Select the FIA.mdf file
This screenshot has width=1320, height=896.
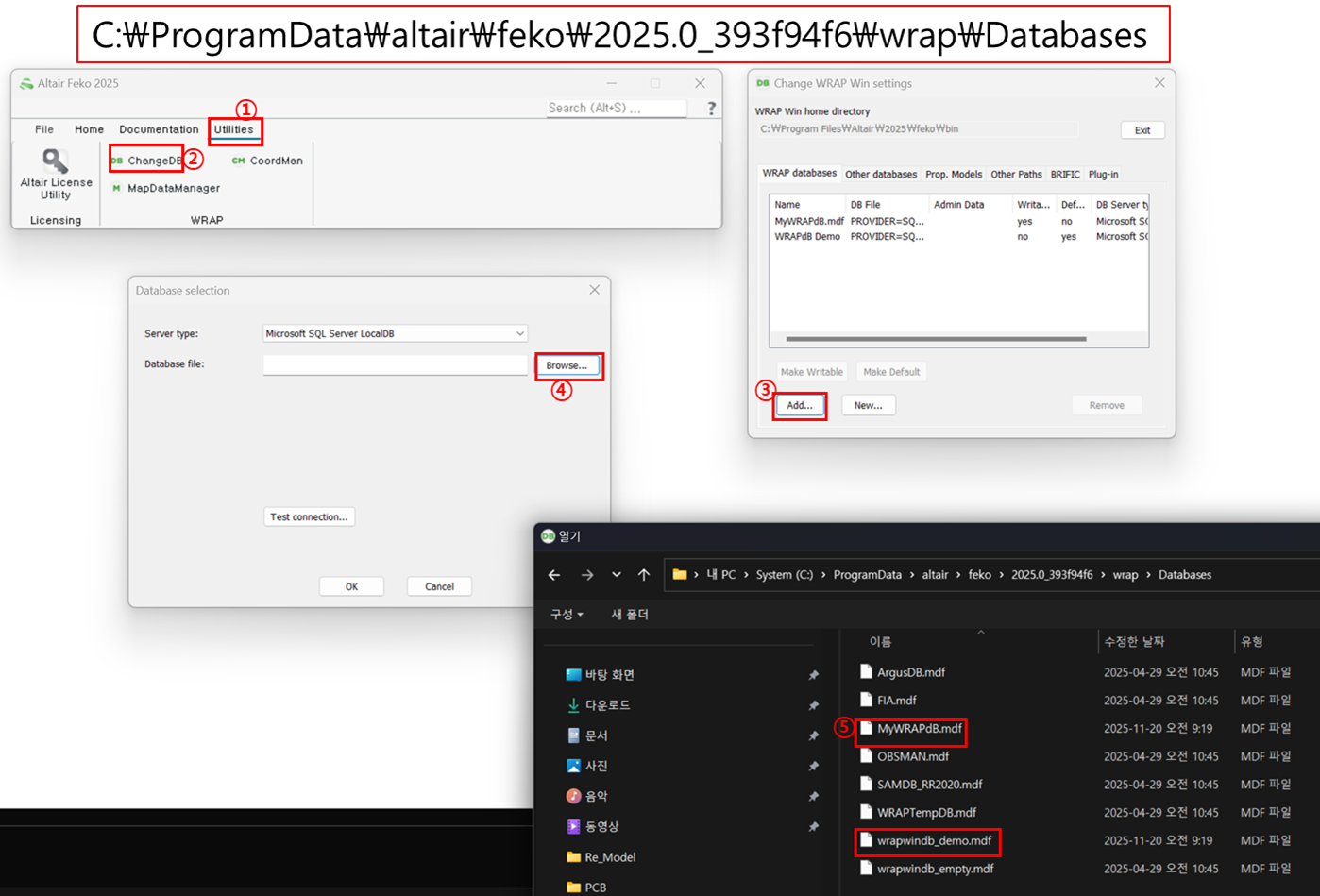tap(888, 701)
